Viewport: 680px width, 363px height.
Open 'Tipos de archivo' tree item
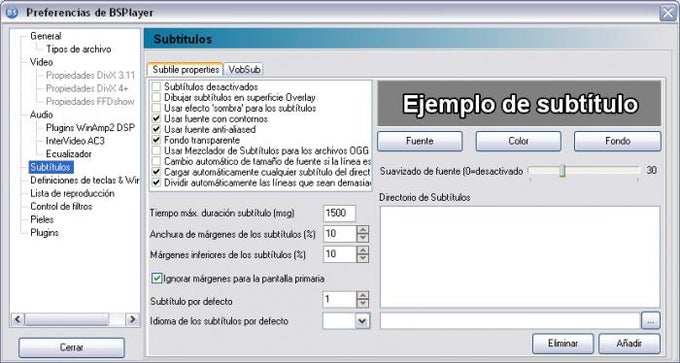click(78, 49)
